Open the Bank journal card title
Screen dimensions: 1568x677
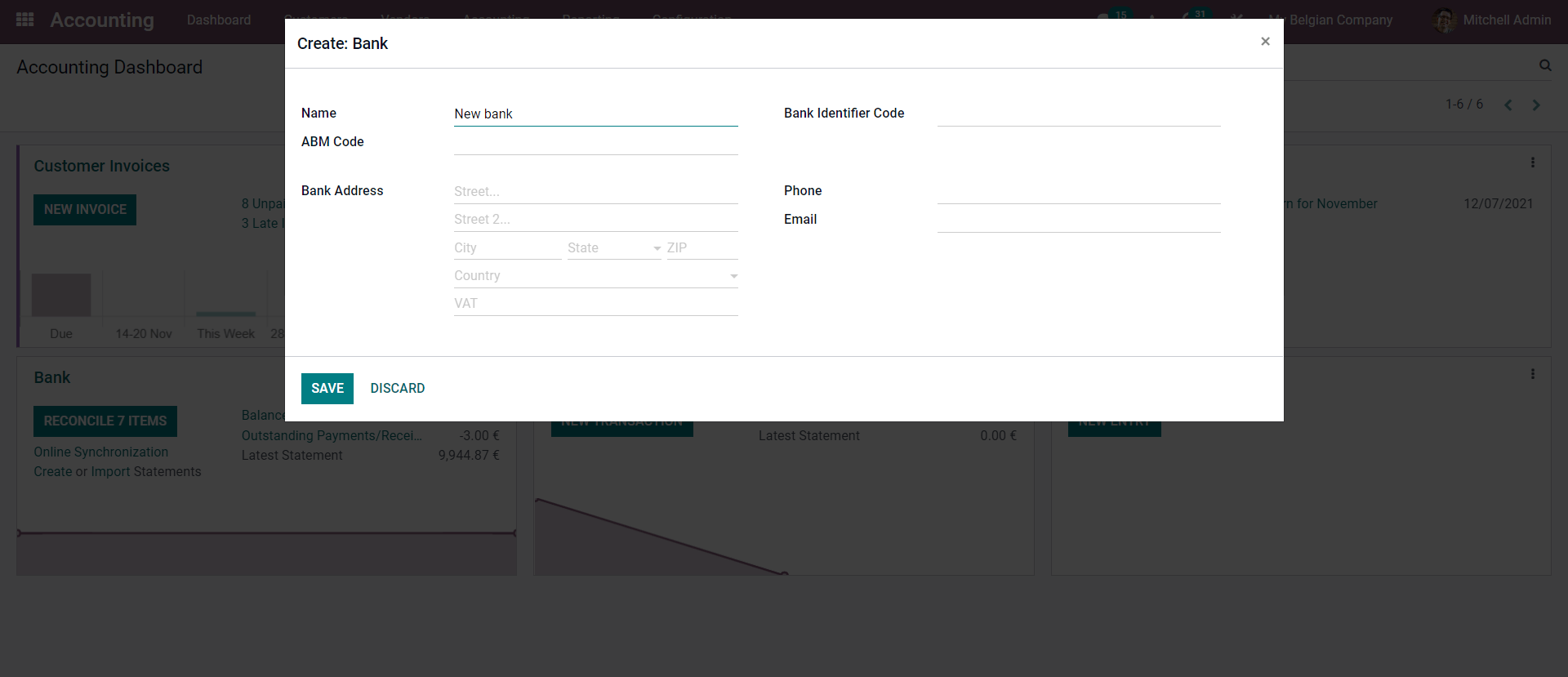52,377
